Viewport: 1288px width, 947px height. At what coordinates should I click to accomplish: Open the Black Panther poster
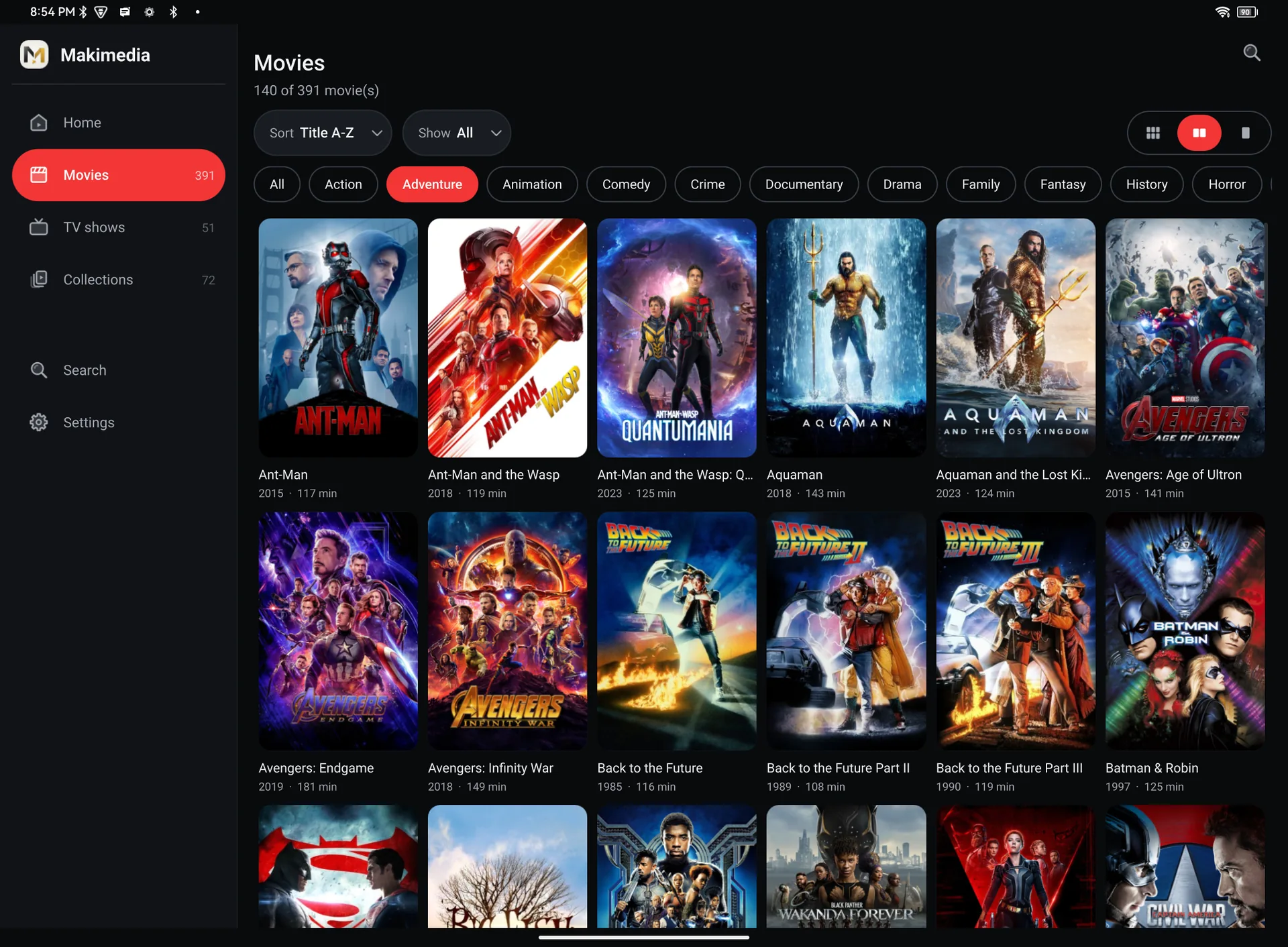pos(677,867)
